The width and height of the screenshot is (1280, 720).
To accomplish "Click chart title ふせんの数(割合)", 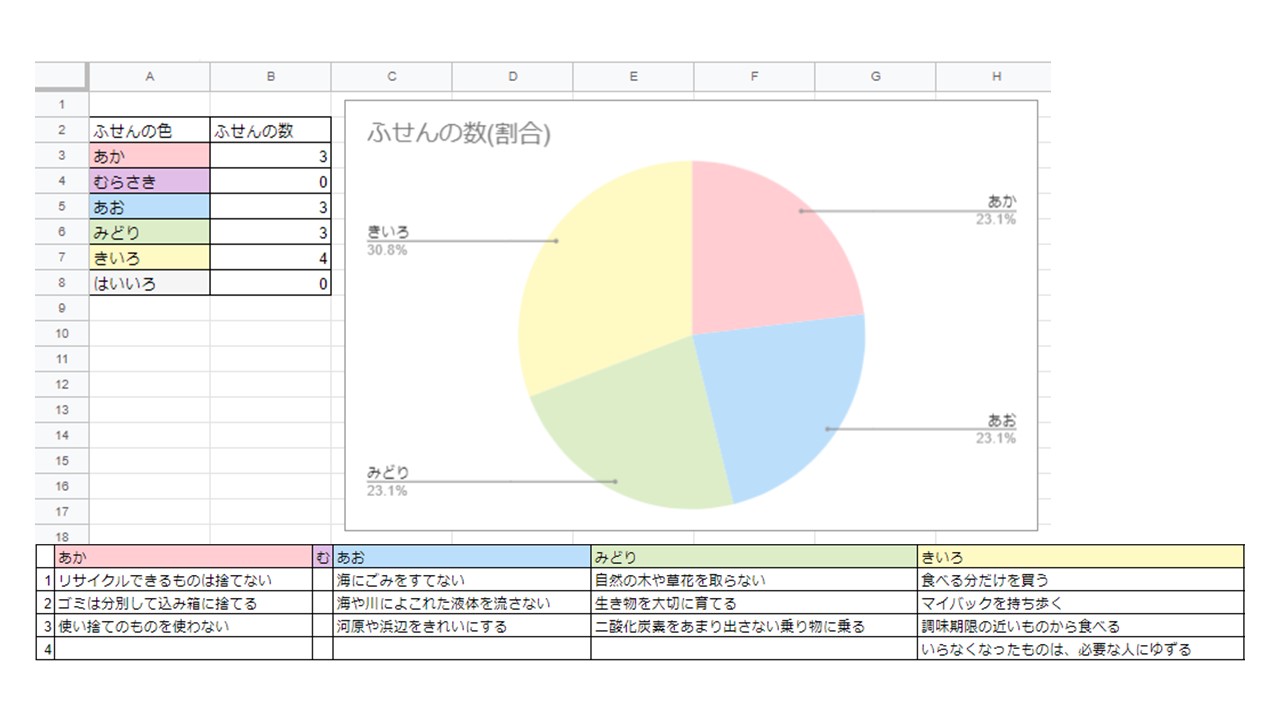I will (x=459, y=133).
